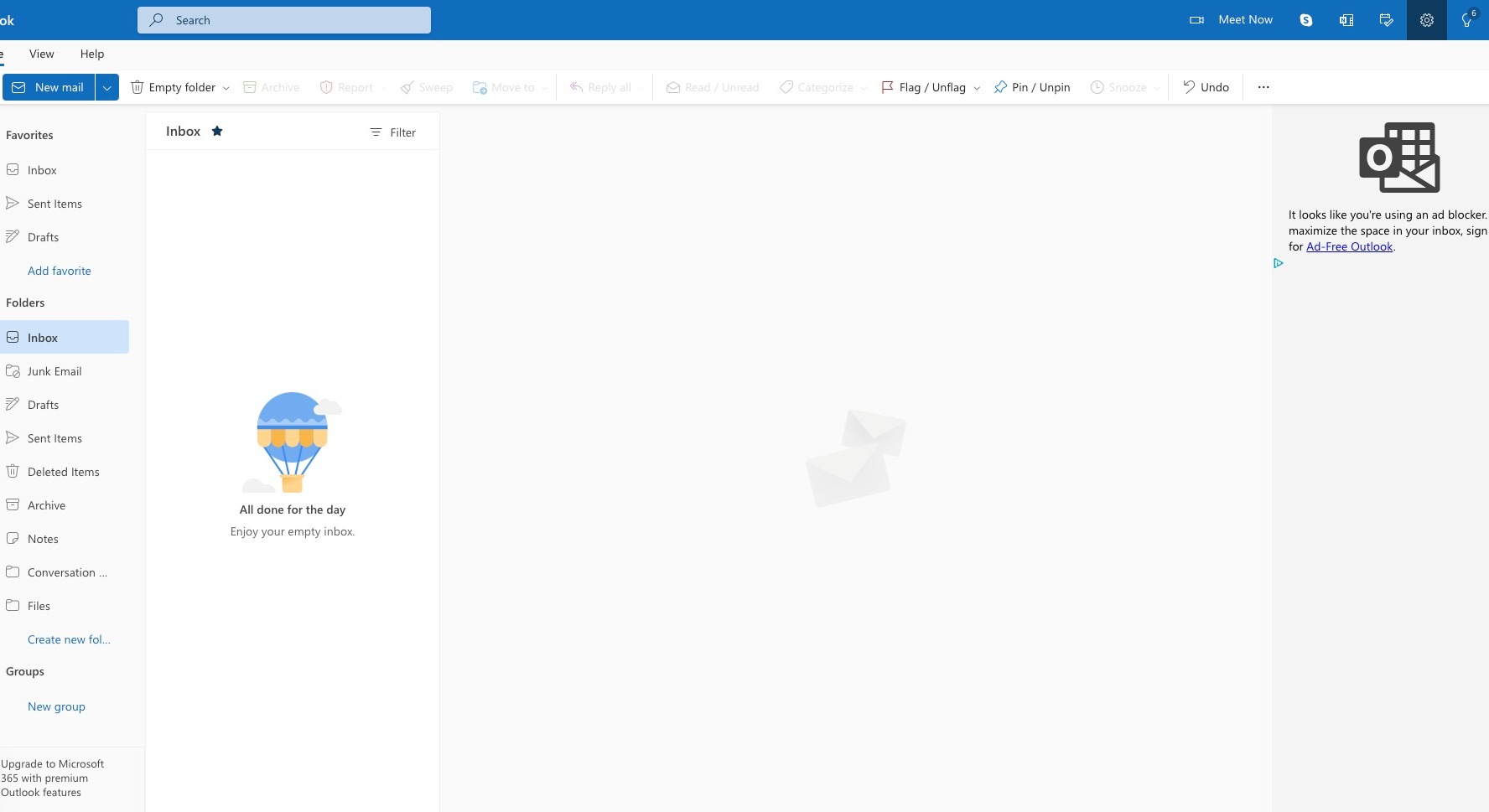The image size is (1489, 812).
Task: Click the Office apps icon beside Skype
Action: pyautogui.click(x=1346, y=20)
